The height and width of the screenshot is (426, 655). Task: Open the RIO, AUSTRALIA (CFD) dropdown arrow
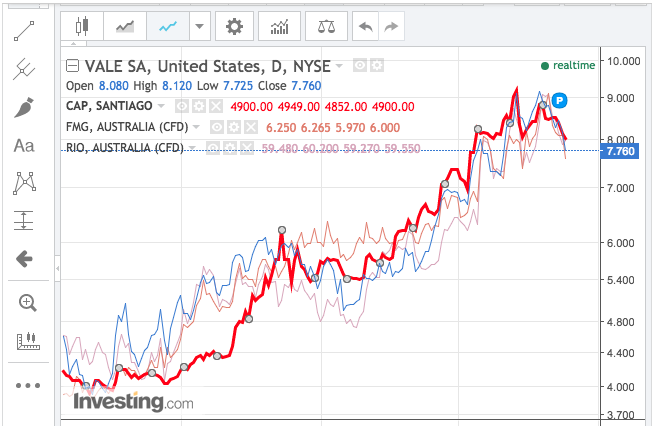(192, 148)
